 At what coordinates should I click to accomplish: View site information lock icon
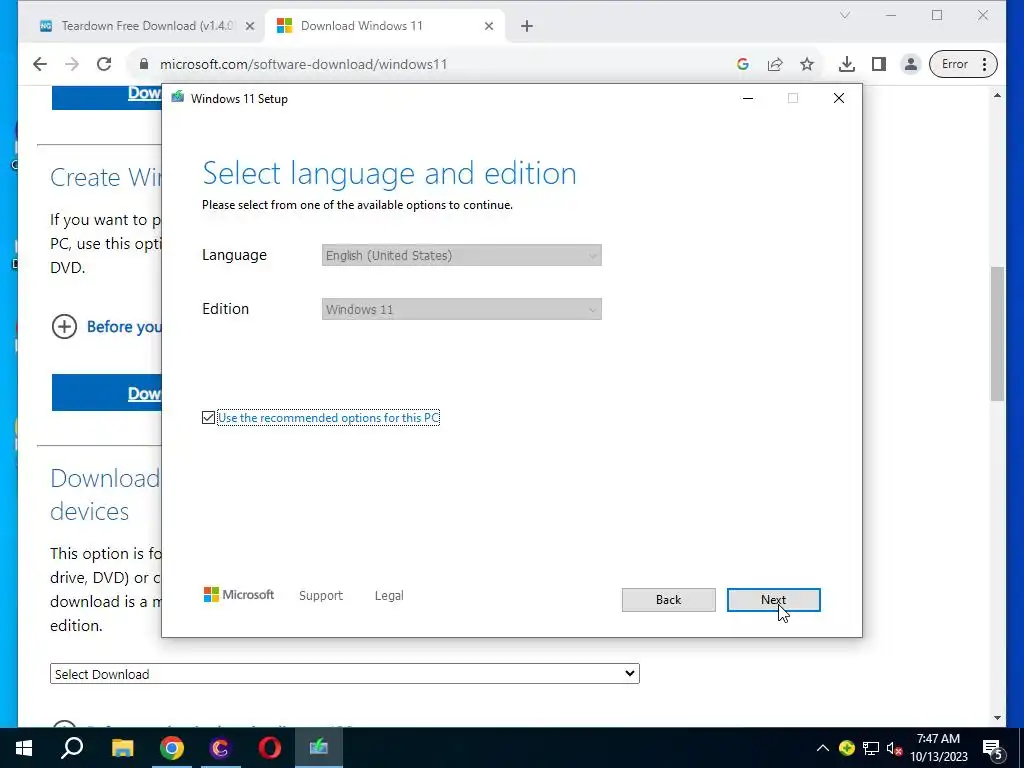click(x=144, y=64)
